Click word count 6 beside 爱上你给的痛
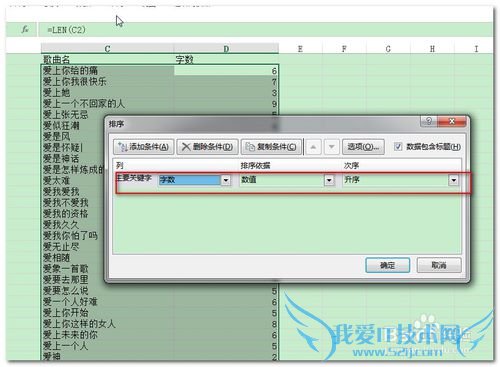This screenshot has width=500, height=367. coord(226,71)
